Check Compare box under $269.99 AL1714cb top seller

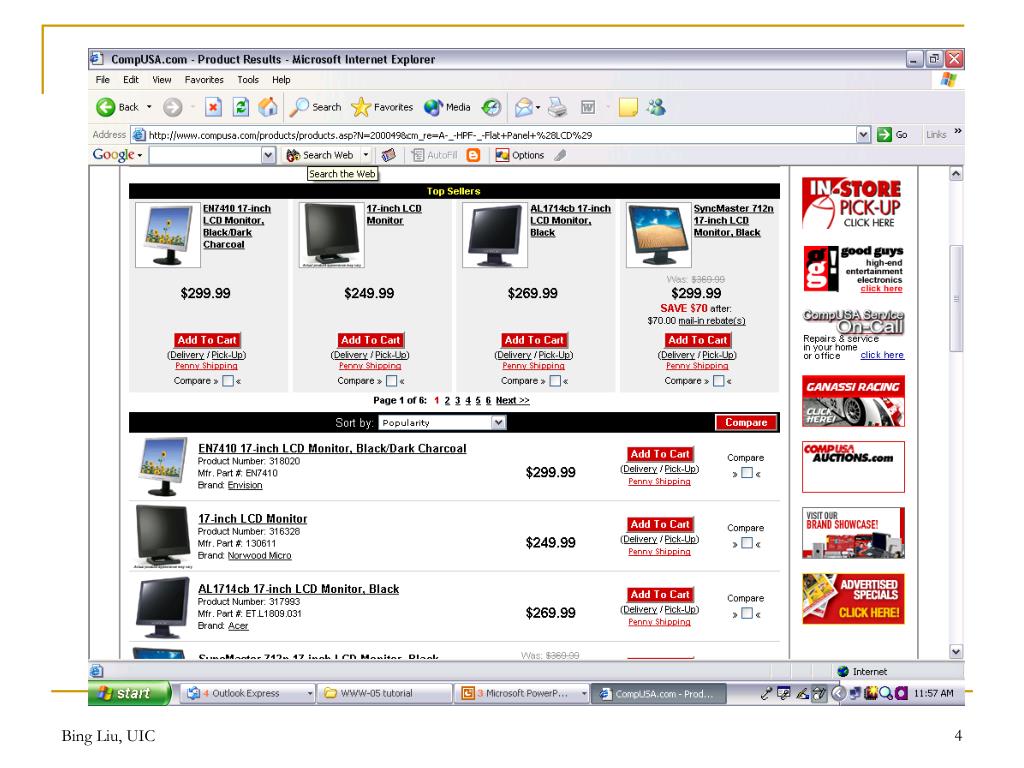555,381
